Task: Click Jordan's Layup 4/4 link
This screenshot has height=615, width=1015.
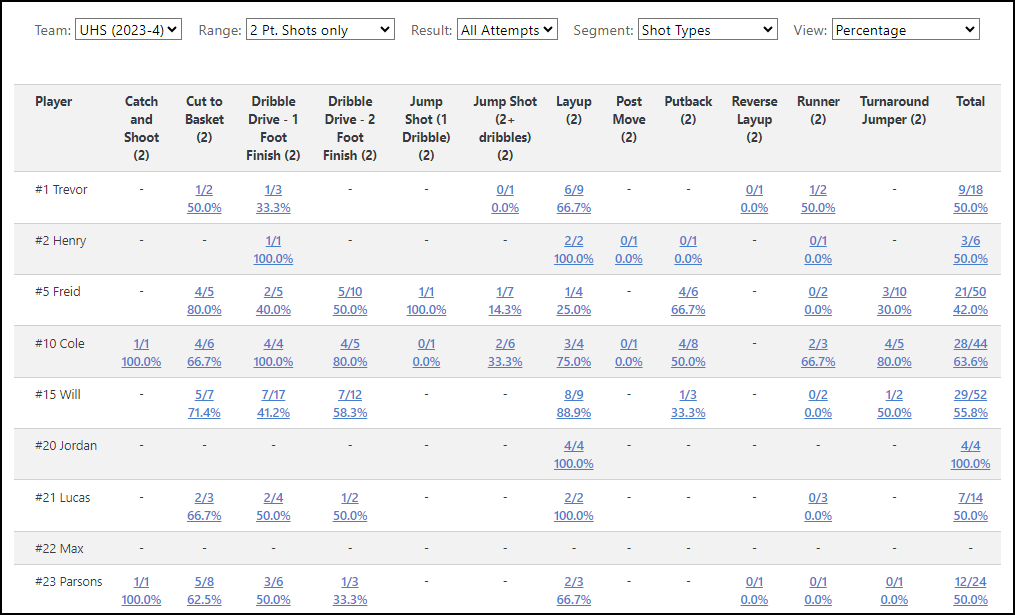Action: coord(573,446)
